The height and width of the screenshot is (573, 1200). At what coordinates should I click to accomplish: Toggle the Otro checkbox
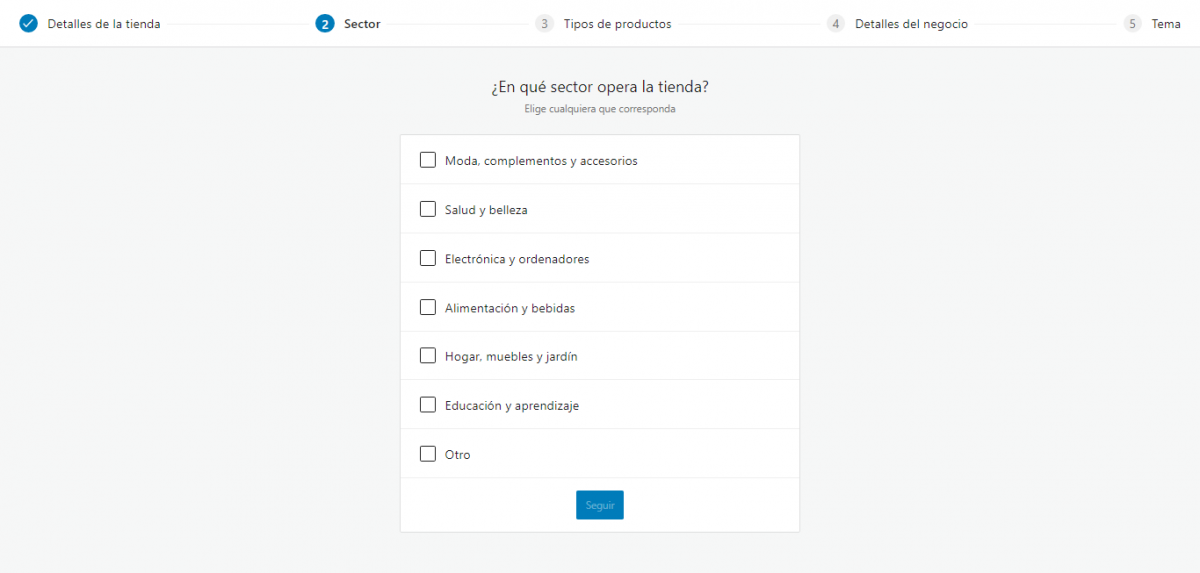[x=428, y=454]
